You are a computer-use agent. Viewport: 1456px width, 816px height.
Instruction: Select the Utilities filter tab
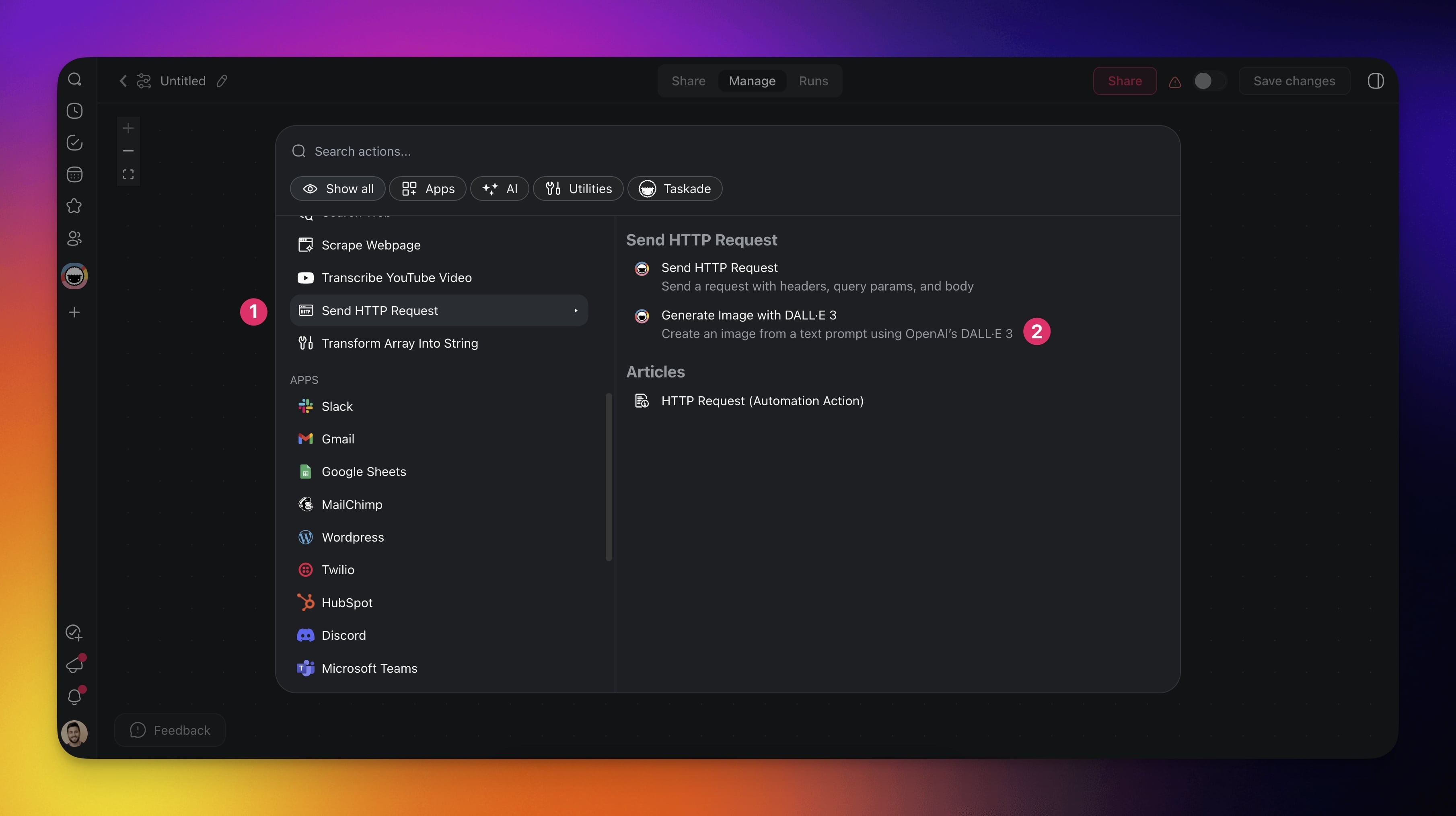578,189
